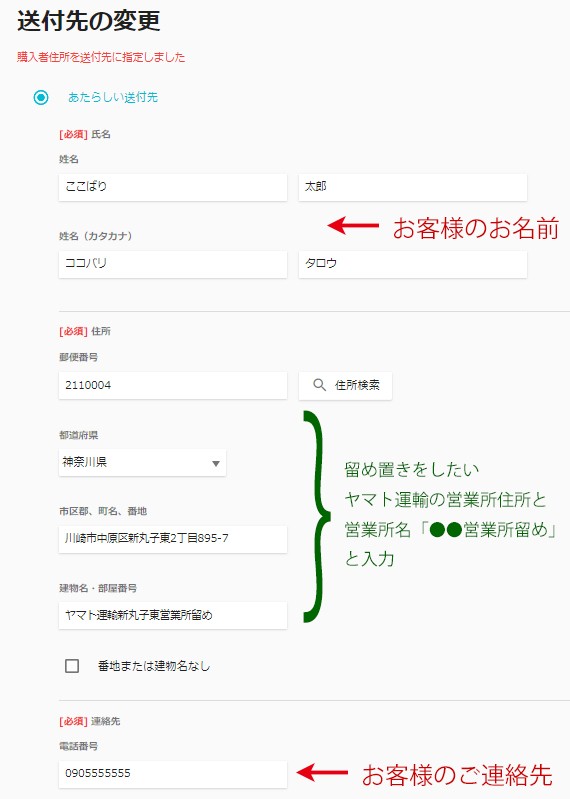Click the surname field containing ここぱり
The image size is (570, 799).
point(173,187)
